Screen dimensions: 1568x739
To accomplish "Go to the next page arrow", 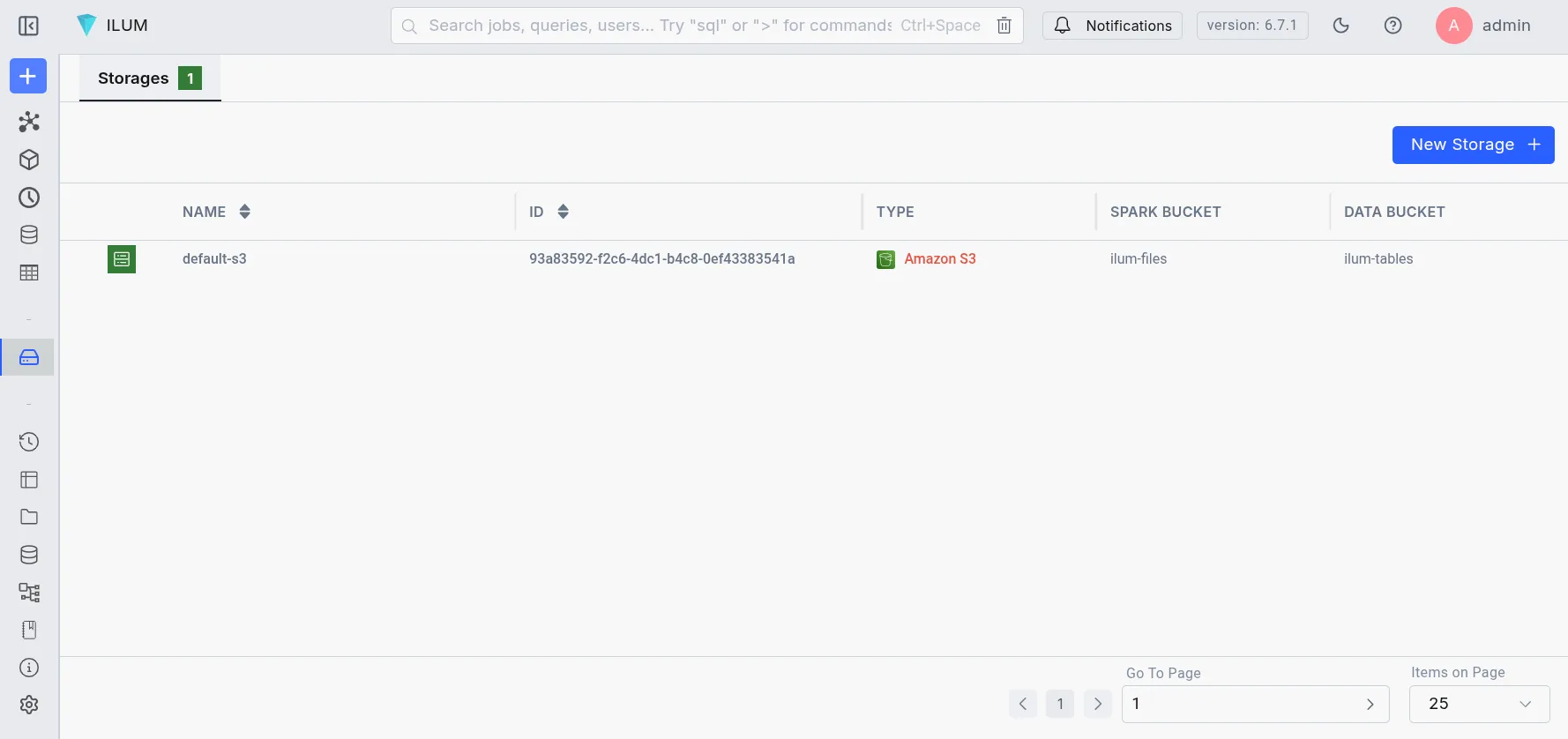I will [x=1098, y=704].
